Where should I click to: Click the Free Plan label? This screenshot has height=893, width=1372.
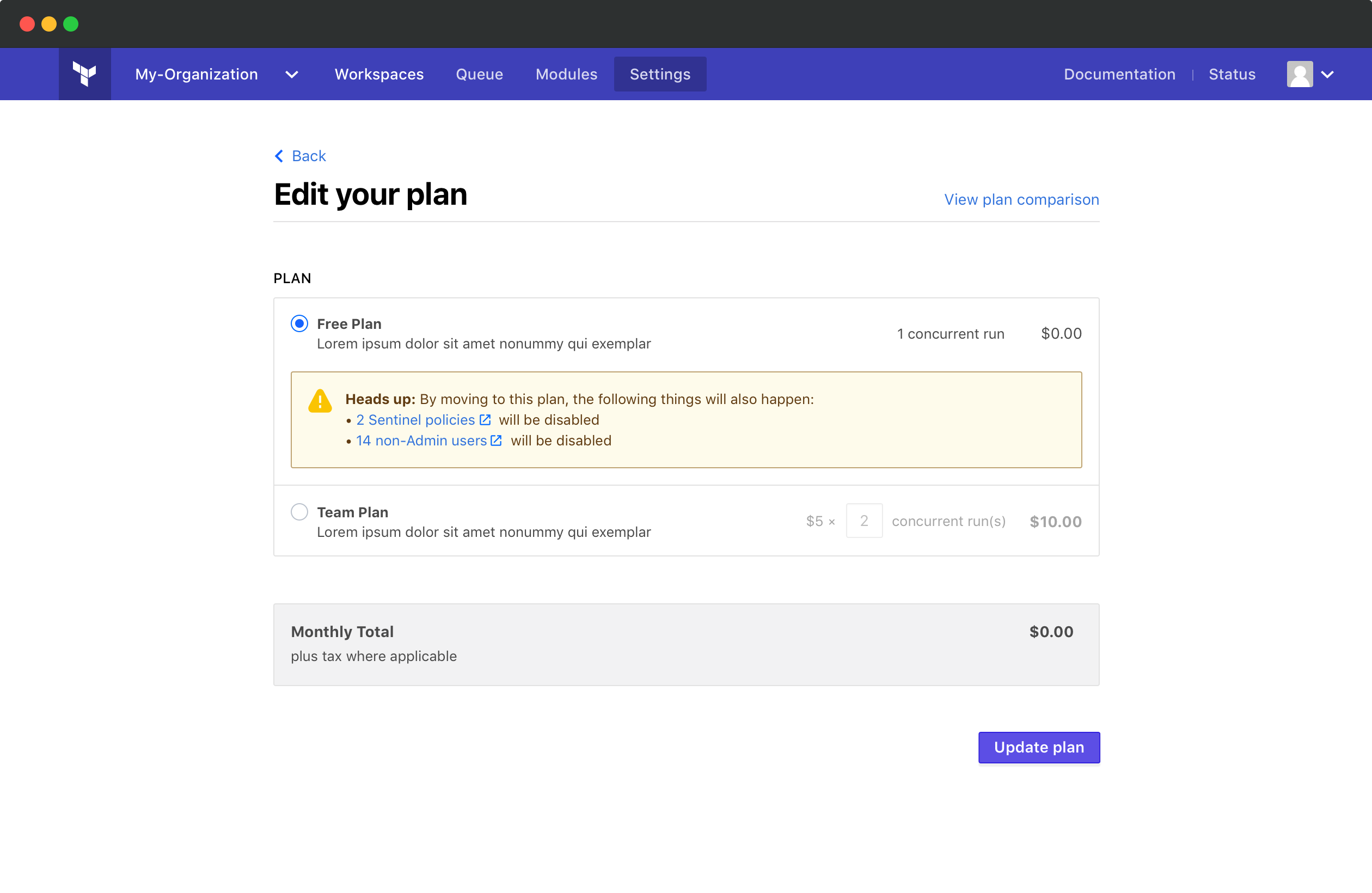click(x=349, y=324)
